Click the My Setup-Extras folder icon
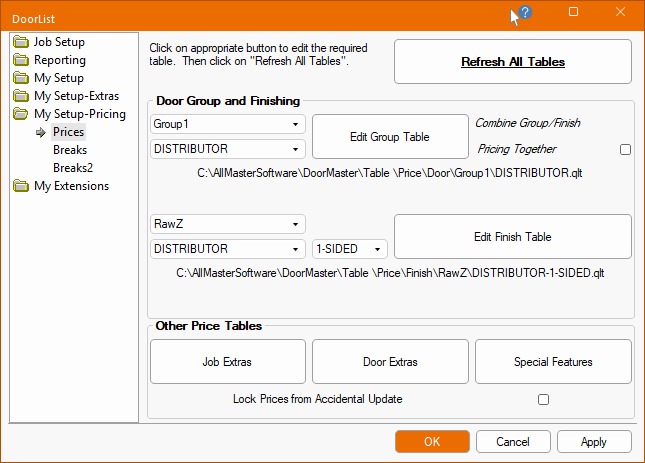The height and width of the screenshot is (463, 645). [22, 96]
